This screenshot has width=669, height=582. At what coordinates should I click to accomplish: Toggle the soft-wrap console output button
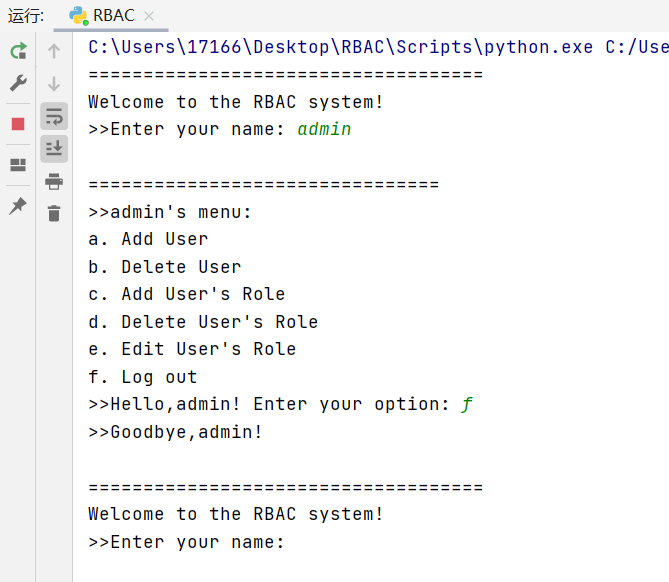pyautogui.click(x=54, y=116)
